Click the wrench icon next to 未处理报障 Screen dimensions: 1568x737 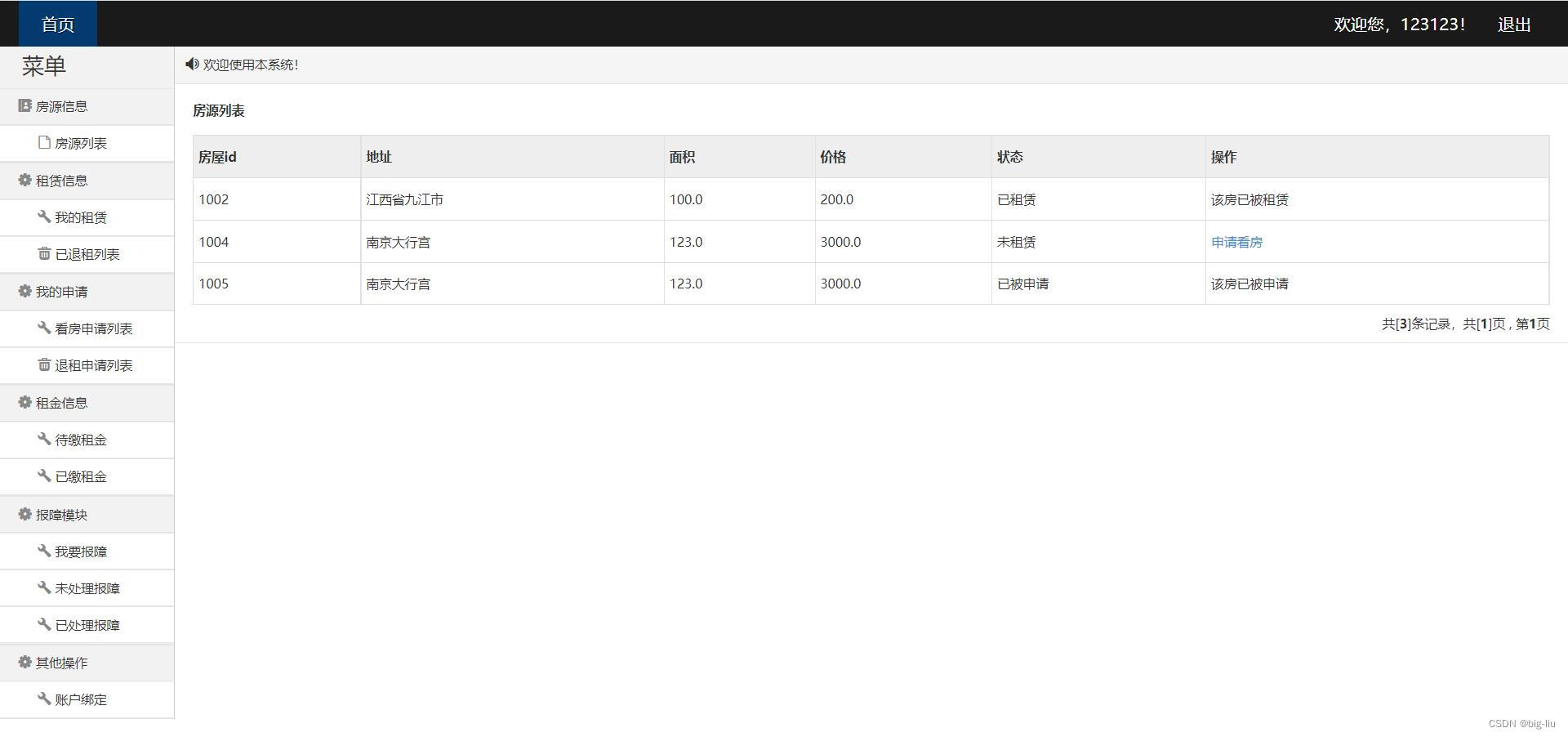(x=44, y=587)
